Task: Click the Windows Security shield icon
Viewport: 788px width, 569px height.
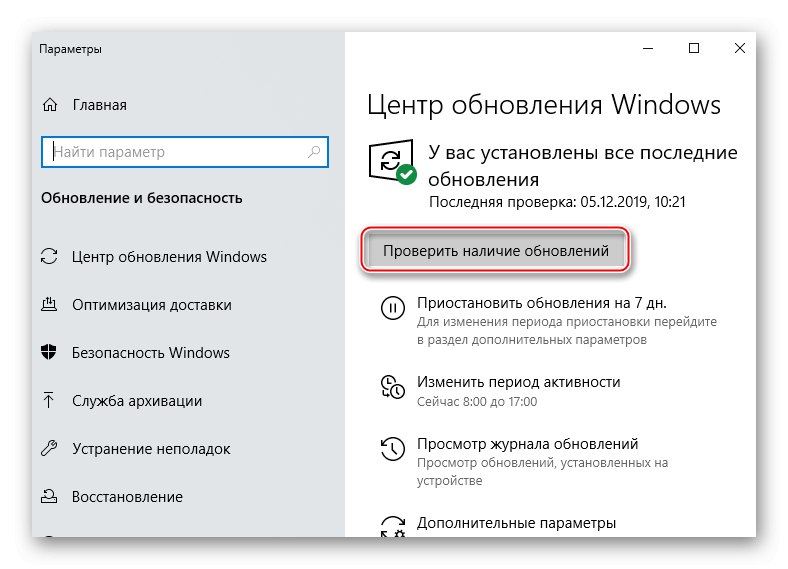Action: coord(49,353)
